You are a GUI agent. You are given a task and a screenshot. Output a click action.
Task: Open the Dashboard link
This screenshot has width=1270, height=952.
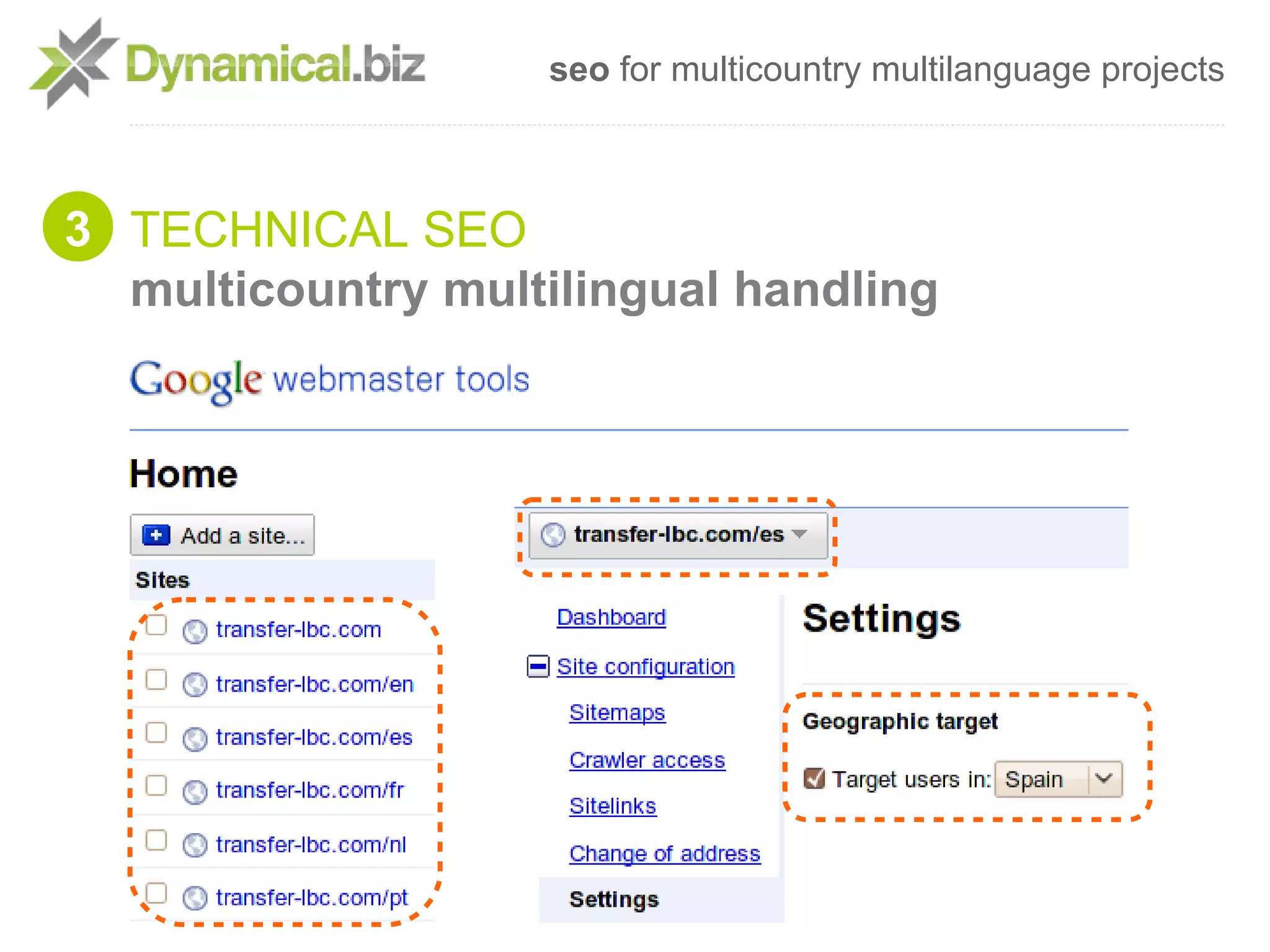pyautogui.click(x=611, y=617)
